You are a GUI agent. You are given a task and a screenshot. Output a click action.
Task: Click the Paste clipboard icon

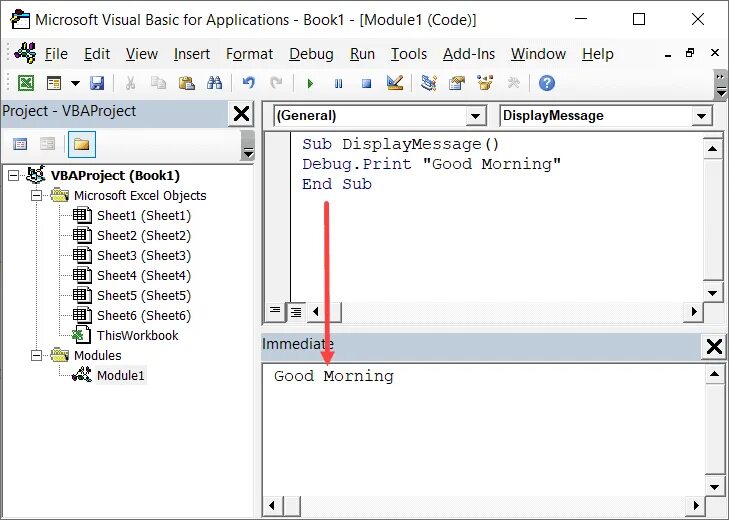click(x=186, y=83)
